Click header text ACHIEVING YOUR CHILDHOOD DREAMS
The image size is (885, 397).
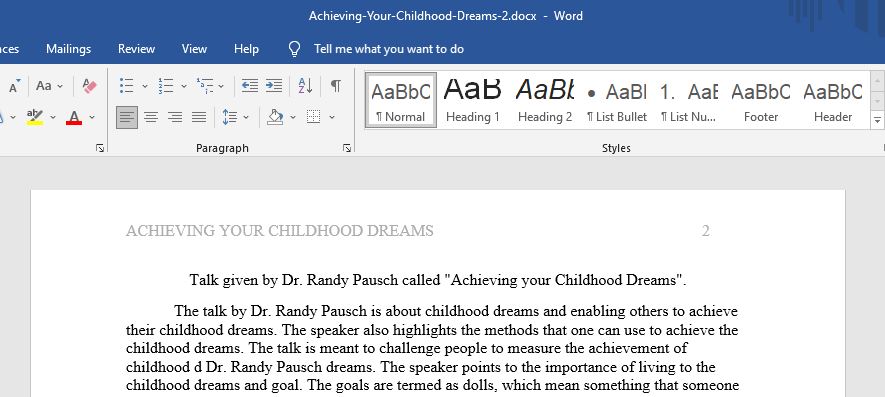[x=279, y=231]
